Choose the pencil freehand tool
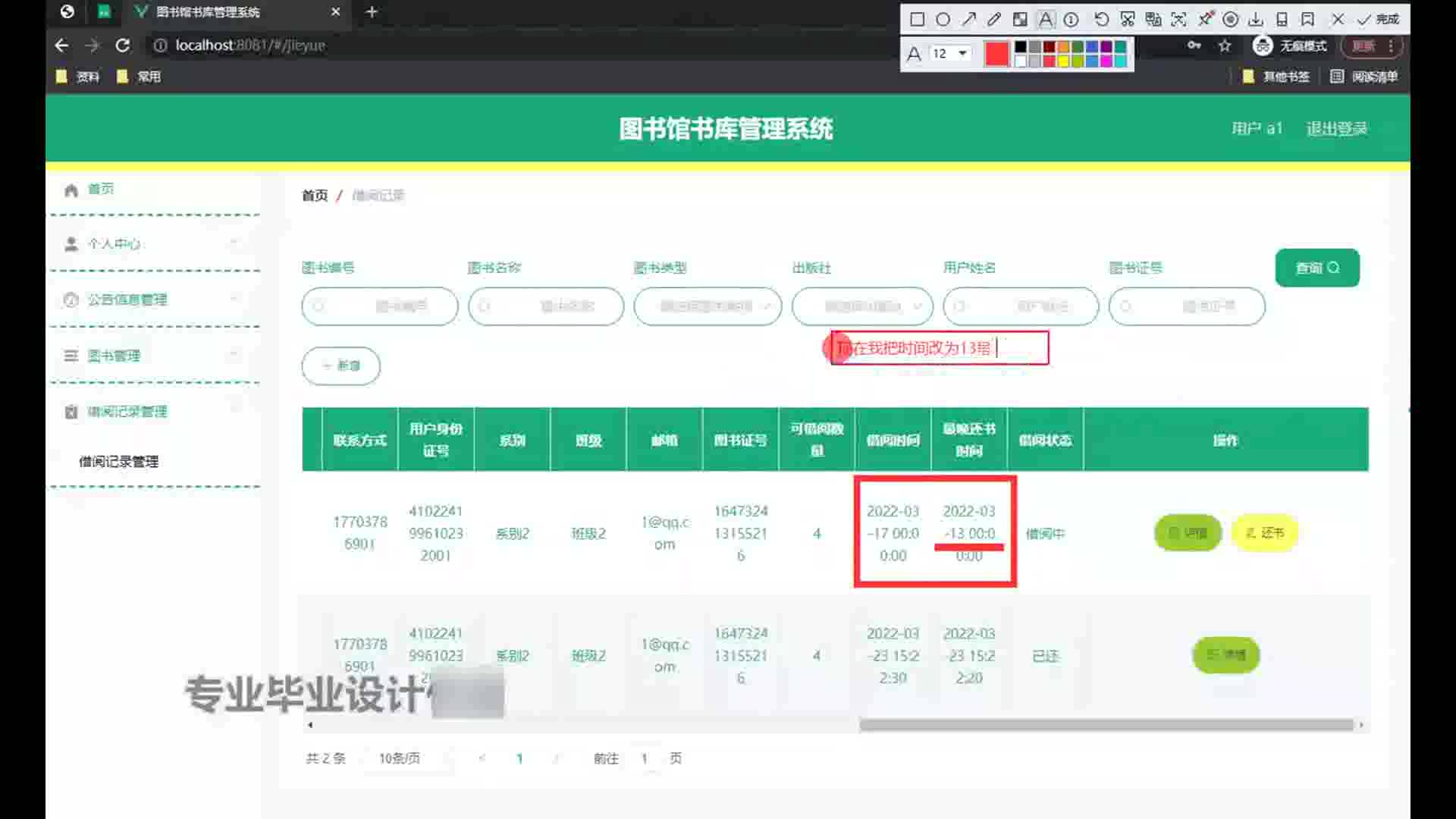1456x819 pixels. pos(994,20)
